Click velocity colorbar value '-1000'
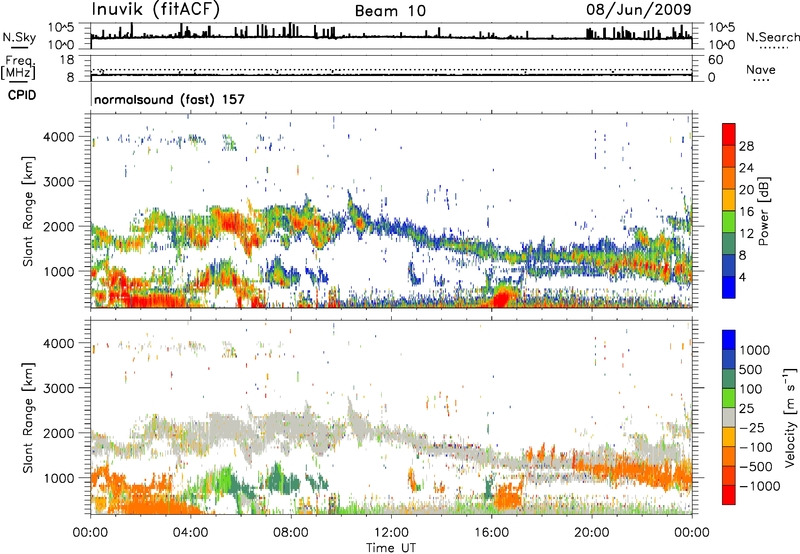 (x=759, y=486)
